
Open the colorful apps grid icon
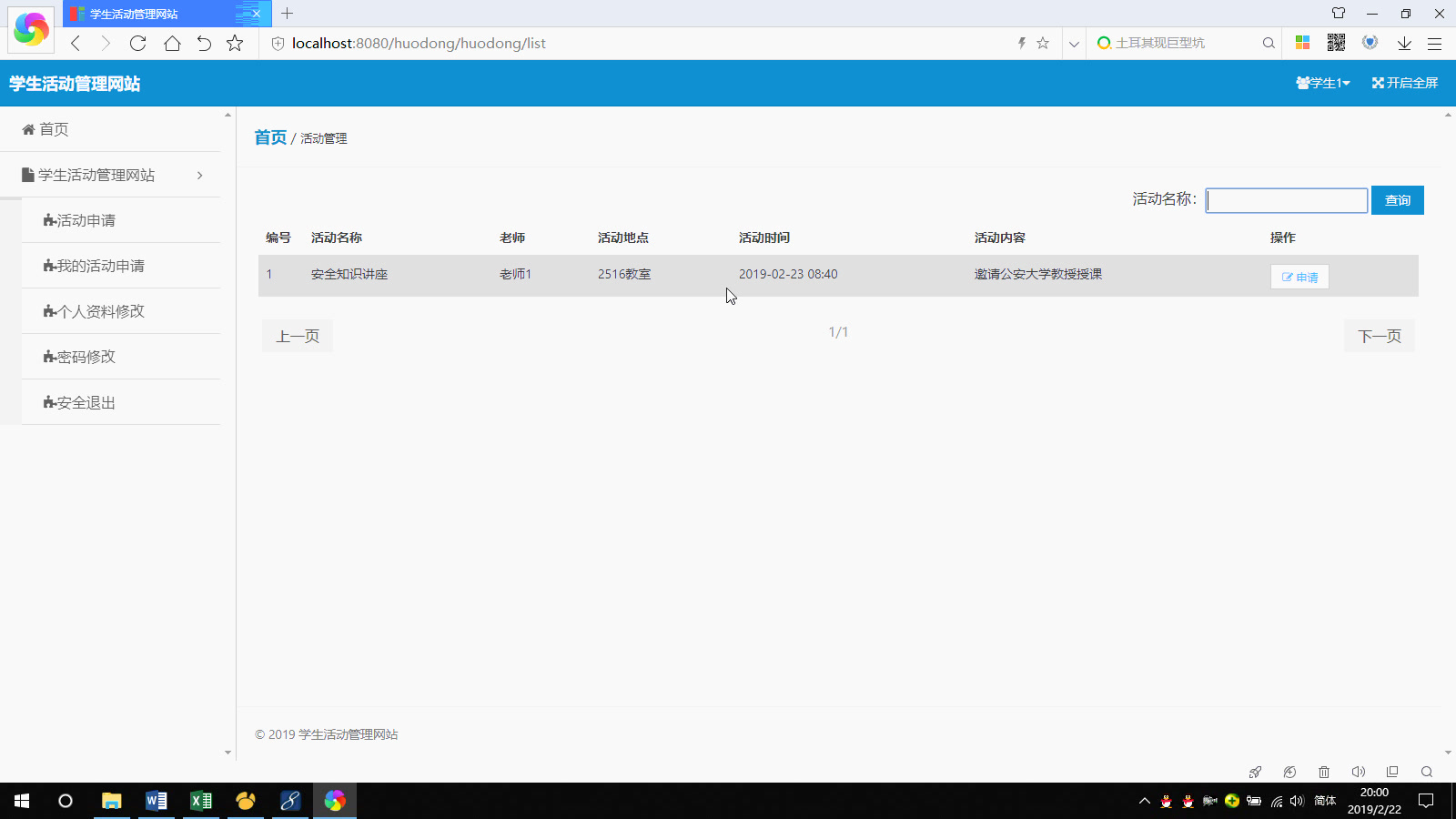1303,43
